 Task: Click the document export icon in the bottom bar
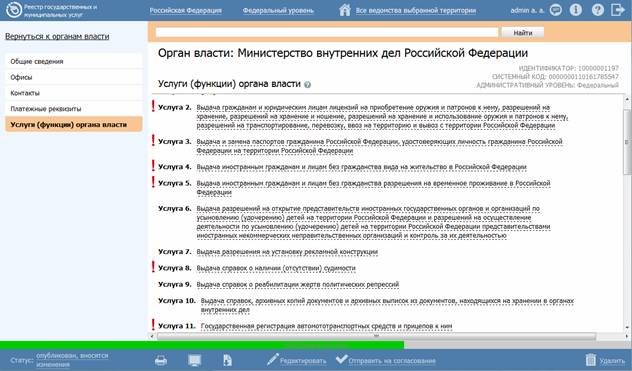coord(227,360)
